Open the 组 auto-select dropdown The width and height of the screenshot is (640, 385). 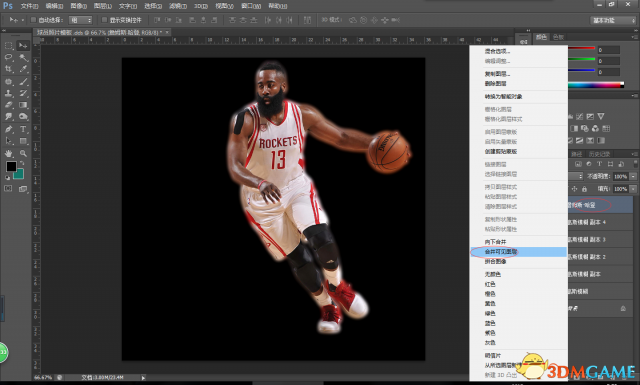[x=80, y=20]
